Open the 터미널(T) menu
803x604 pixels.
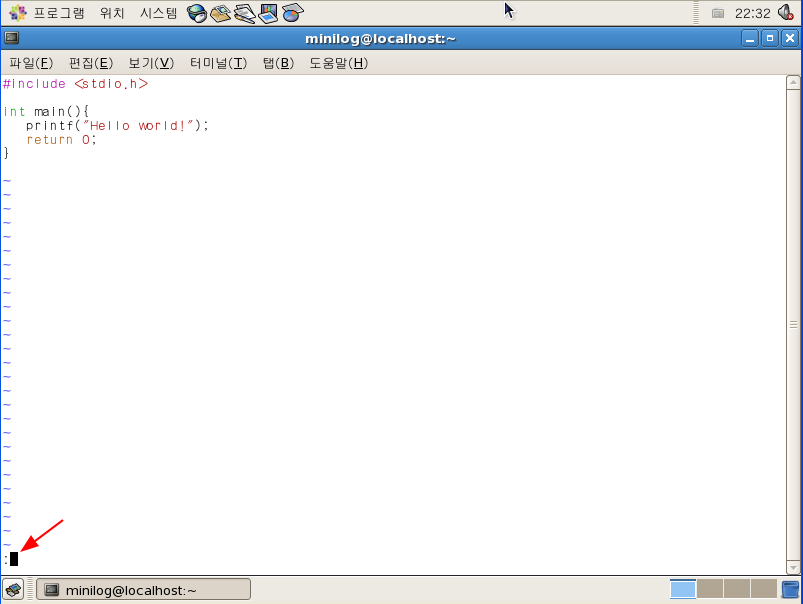click(218, 63)
